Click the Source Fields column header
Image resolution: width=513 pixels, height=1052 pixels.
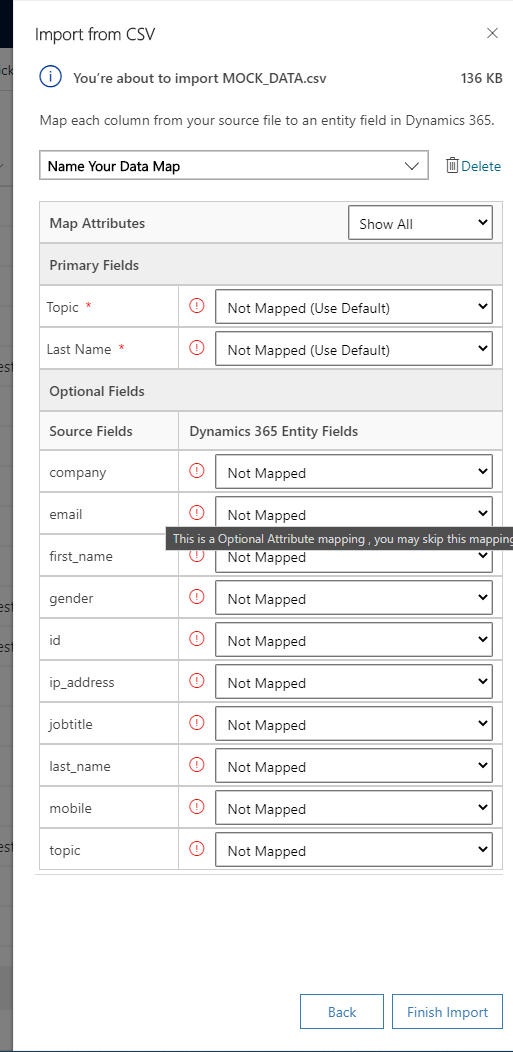91,431
